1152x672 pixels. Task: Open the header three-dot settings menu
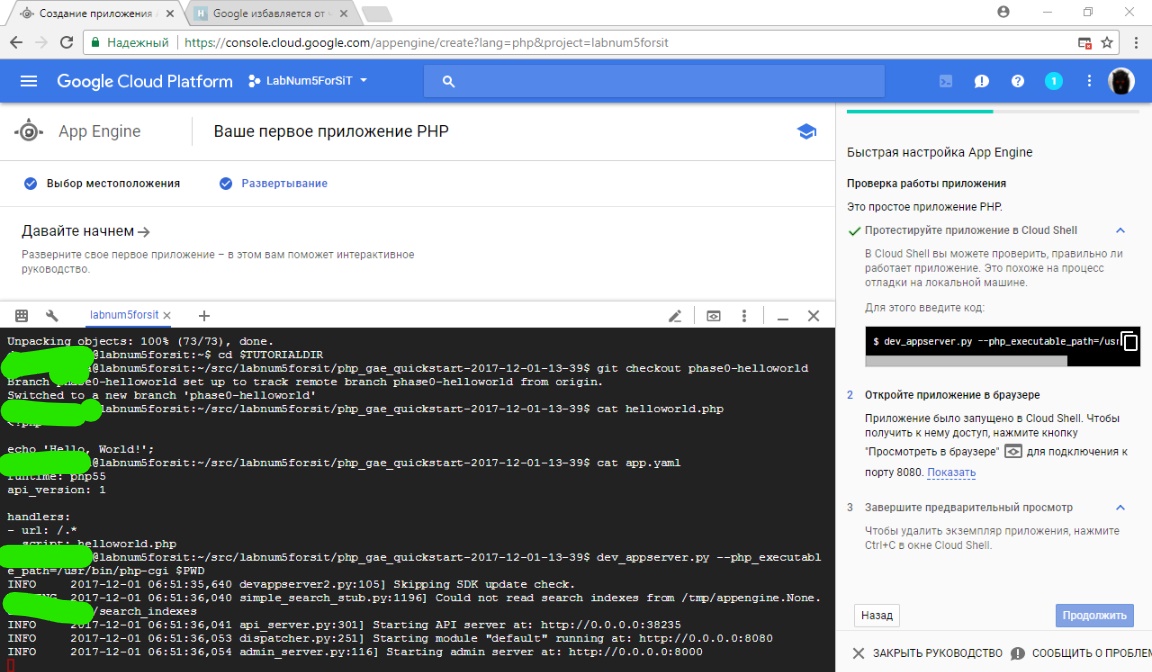[x=1089, y=81]
